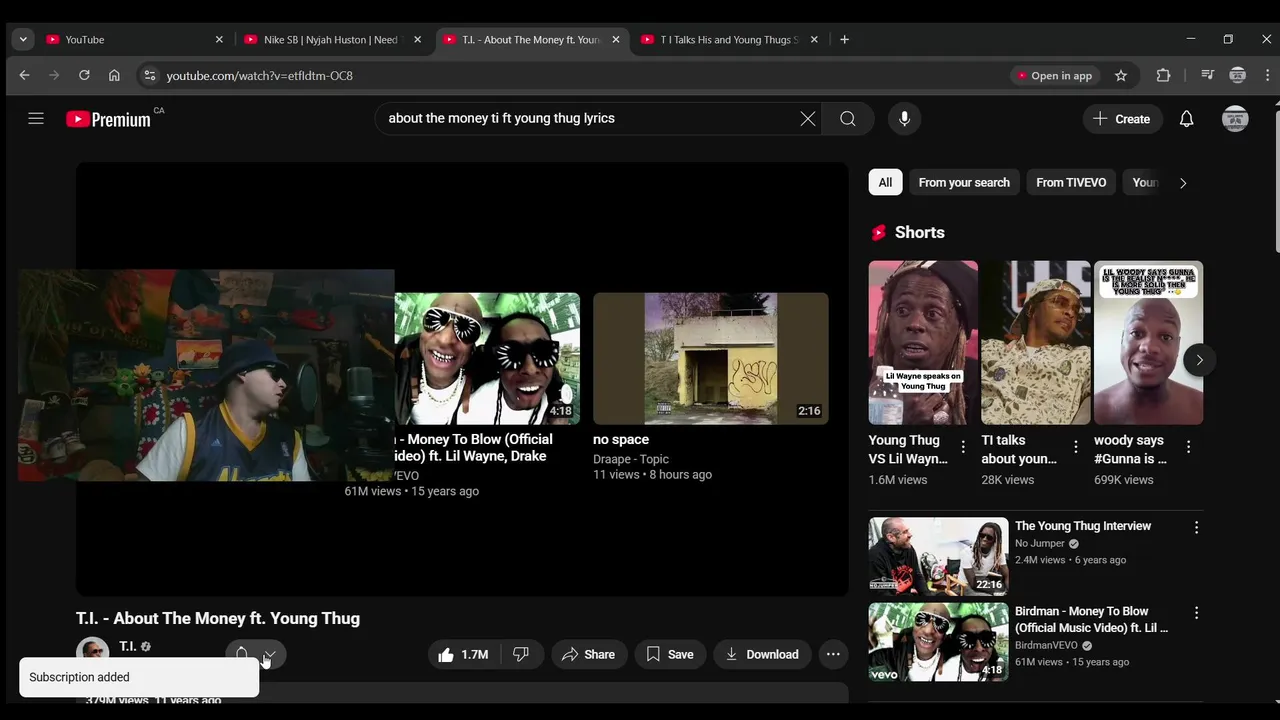Open sidebar Birdman Money To Blow thumbnail
Image resolution: width=1280 pixels, height=720 pixels.
click(x=938, y=642)
